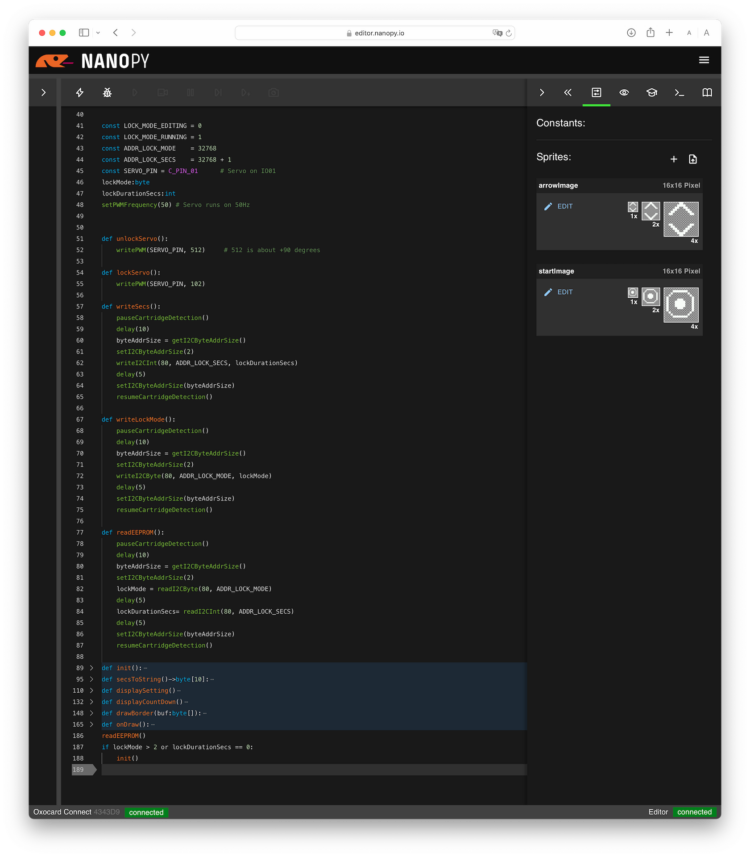Start debugging with the bug icon
Viewport: 750px width, 857px height.
(107, 92)
